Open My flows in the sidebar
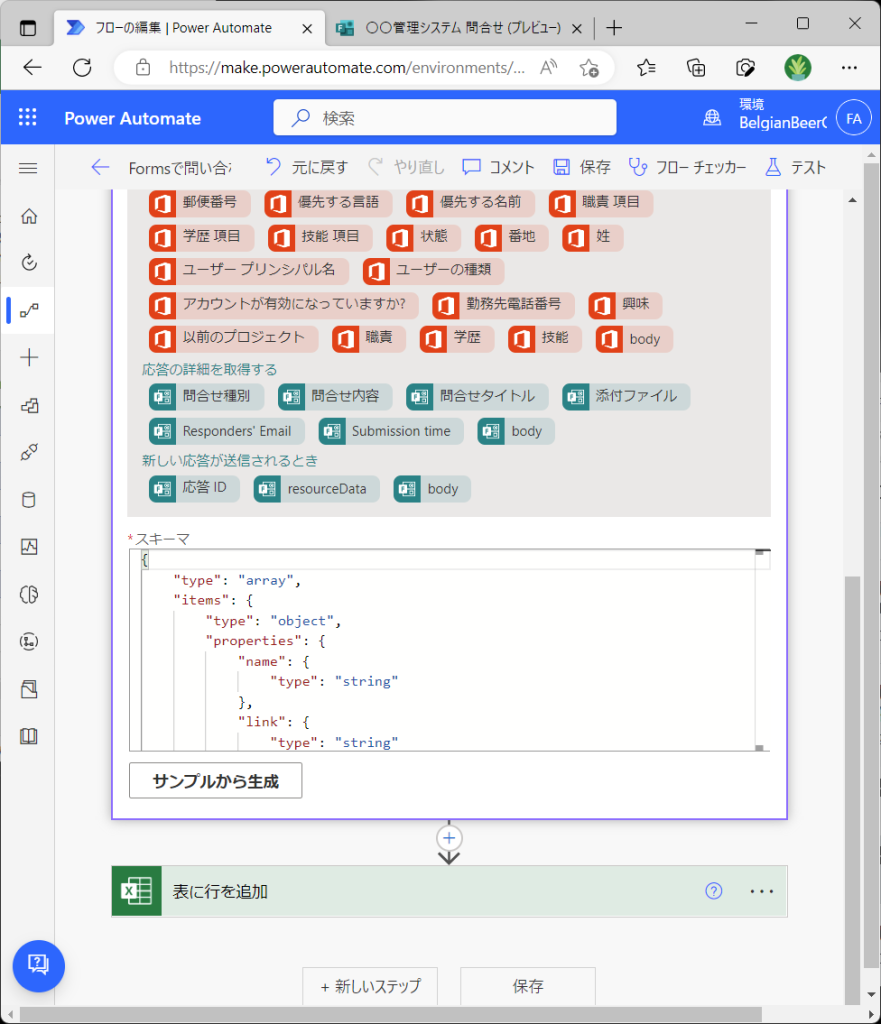This screenshot has height=1024, width=881. [x=29, y=310]
